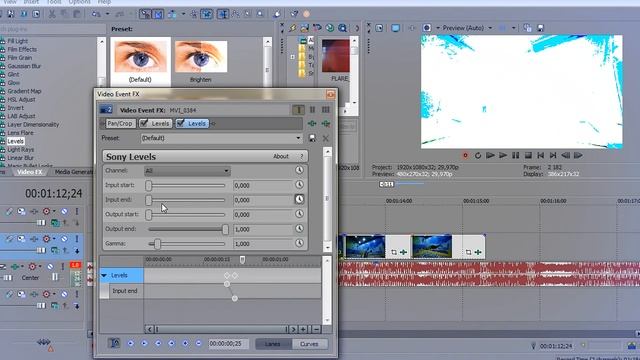Toggle animation clock for Input start
The image size is (640, 360).
click(299, 185)
